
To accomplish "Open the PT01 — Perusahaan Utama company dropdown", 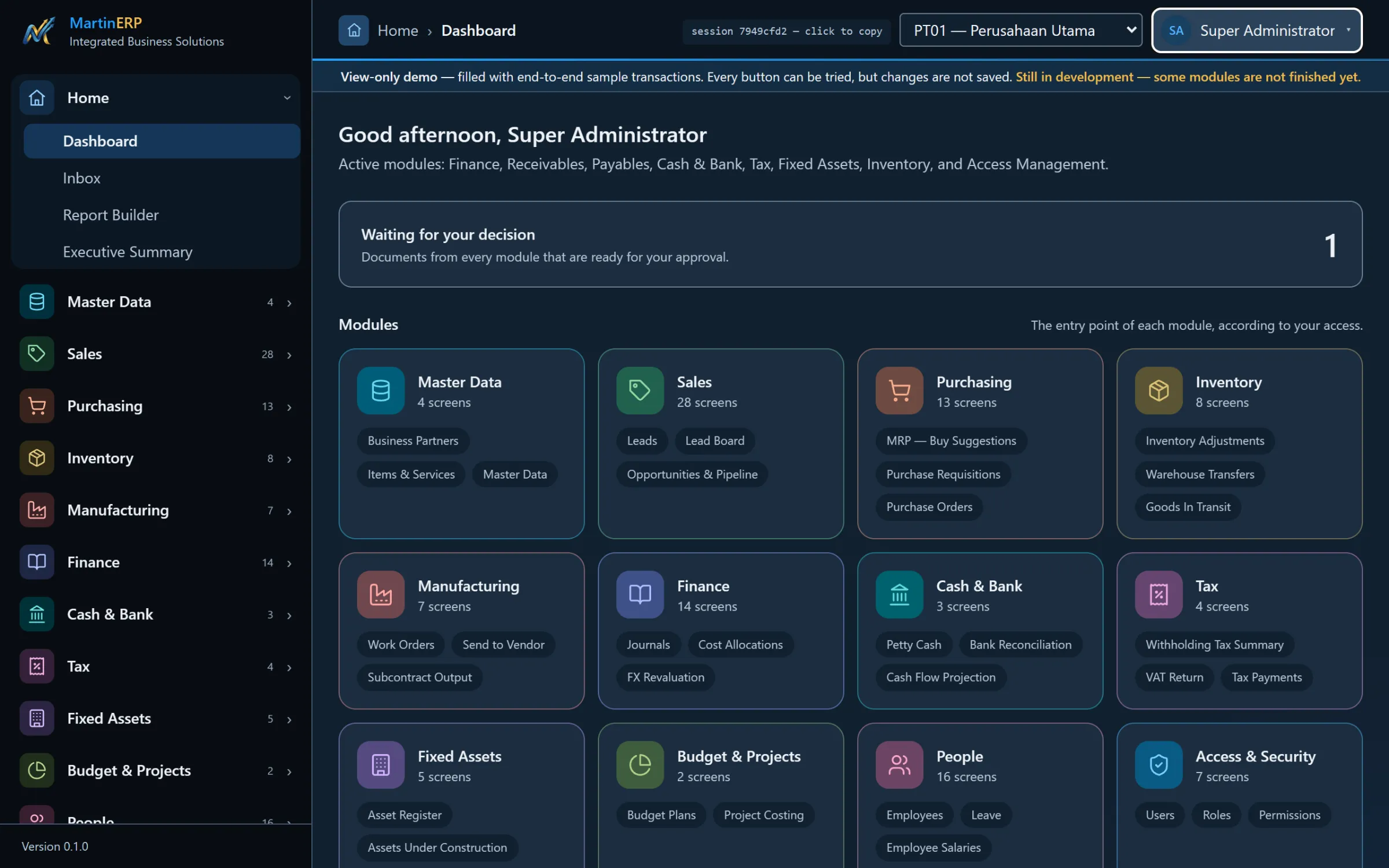I will coord(1021,30).
